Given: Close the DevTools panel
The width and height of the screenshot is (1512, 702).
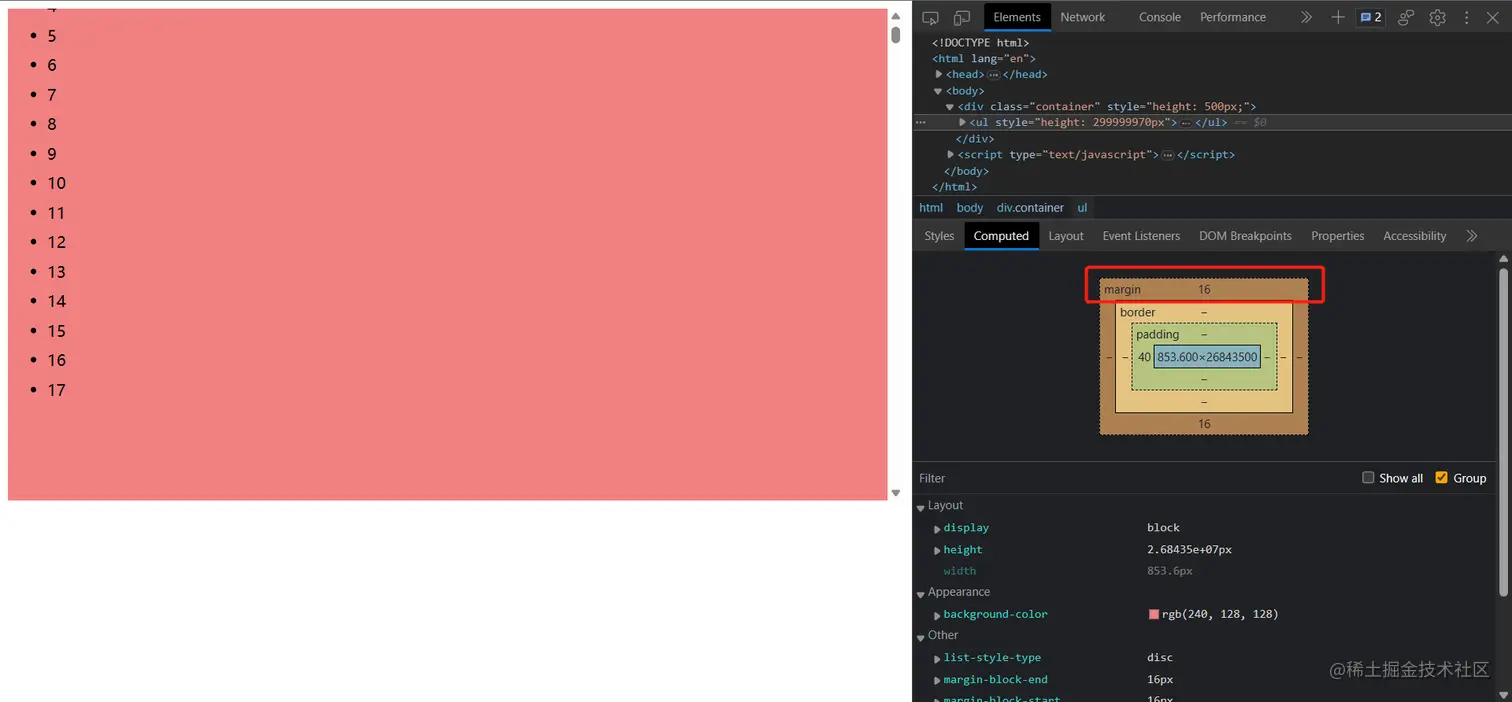Looking at the screenshot, I should pos(1493,17).
